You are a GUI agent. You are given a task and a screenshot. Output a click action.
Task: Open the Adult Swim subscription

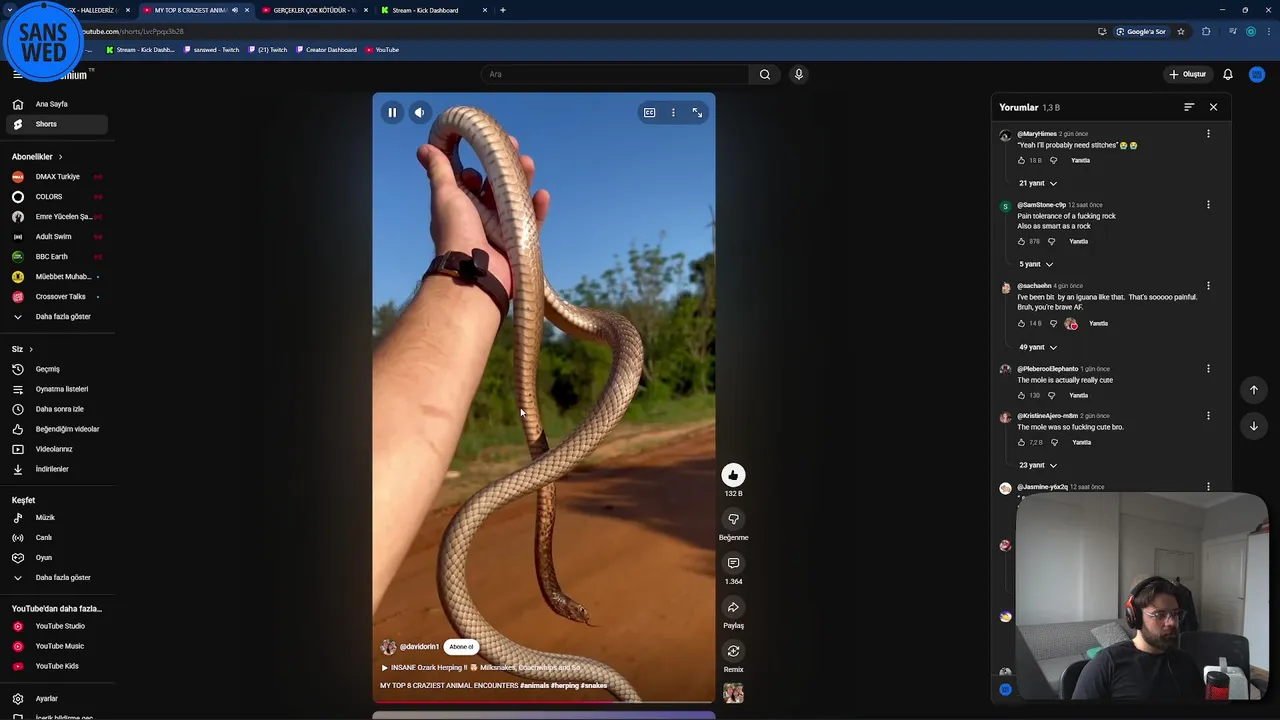click(56, 237)
